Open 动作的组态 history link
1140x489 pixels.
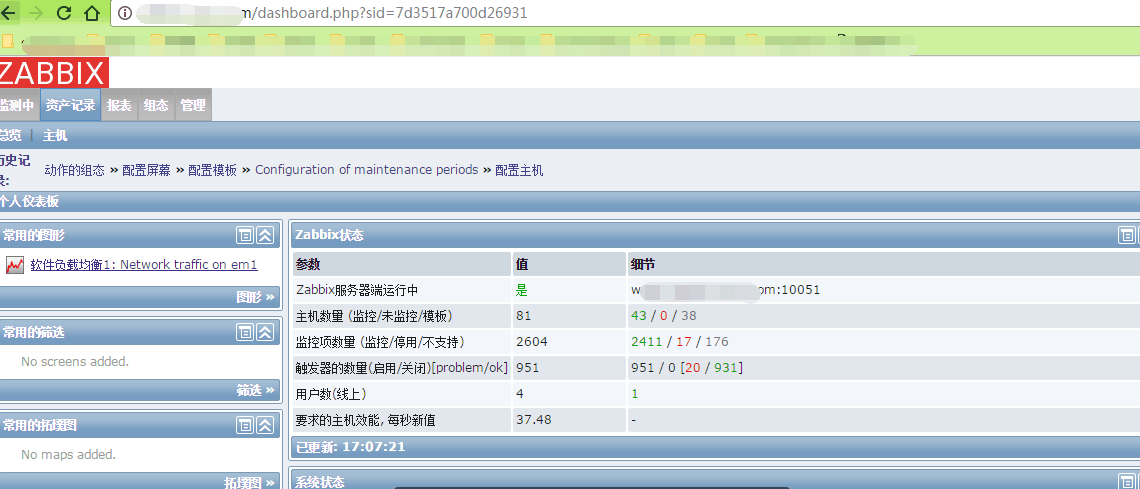coord(74,170)
